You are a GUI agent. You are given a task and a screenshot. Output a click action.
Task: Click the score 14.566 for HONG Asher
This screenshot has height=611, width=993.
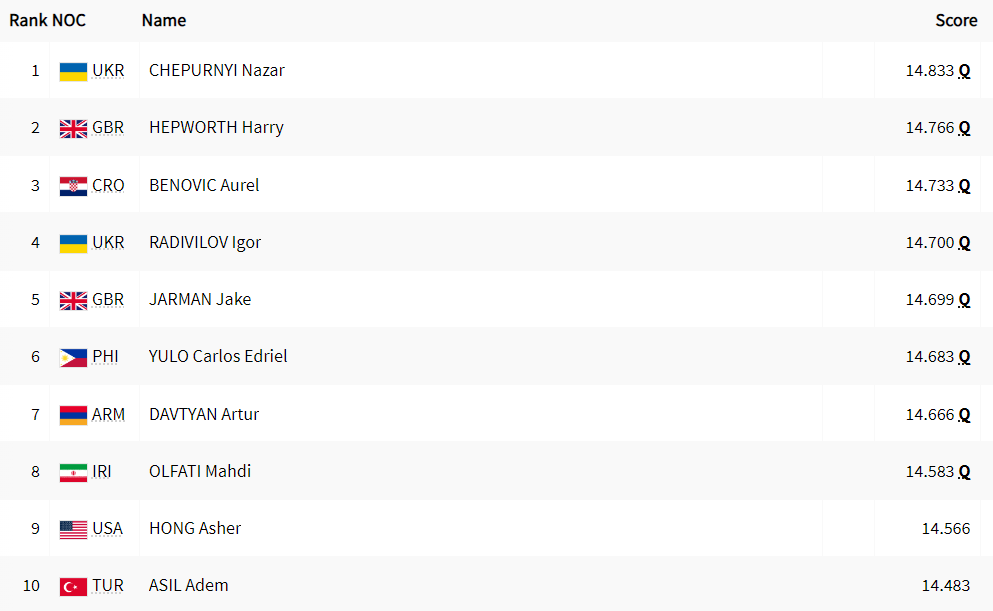946,529
